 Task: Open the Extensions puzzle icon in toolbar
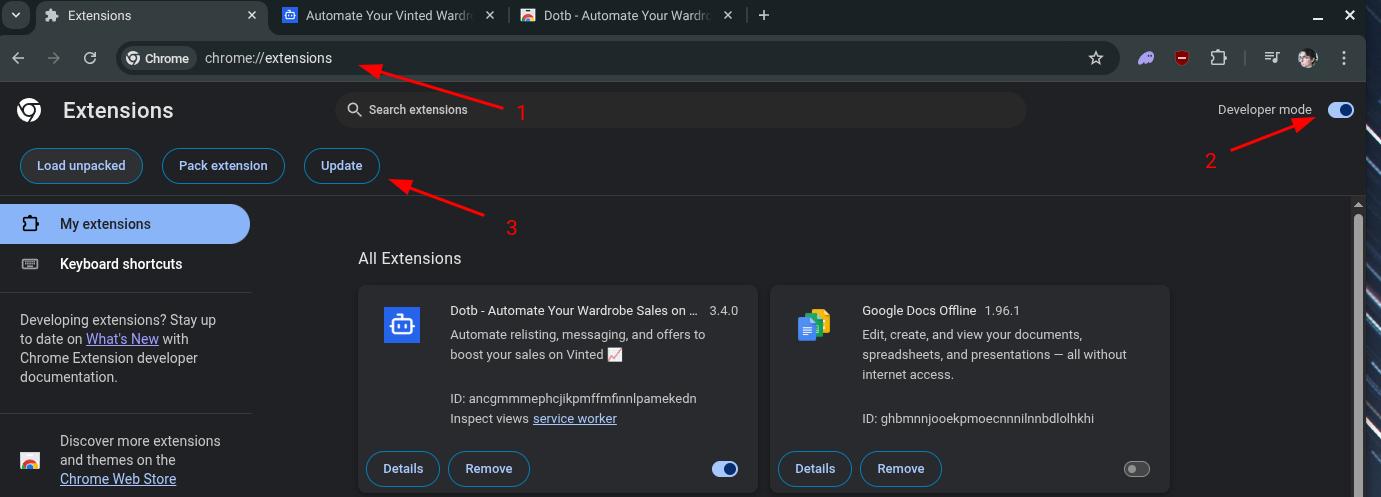[x=1218, y=58]
